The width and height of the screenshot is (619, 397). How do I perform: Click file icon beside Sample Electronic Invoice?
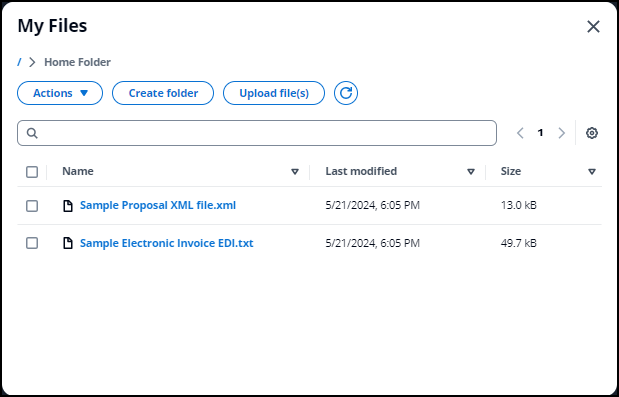(68, 243)
